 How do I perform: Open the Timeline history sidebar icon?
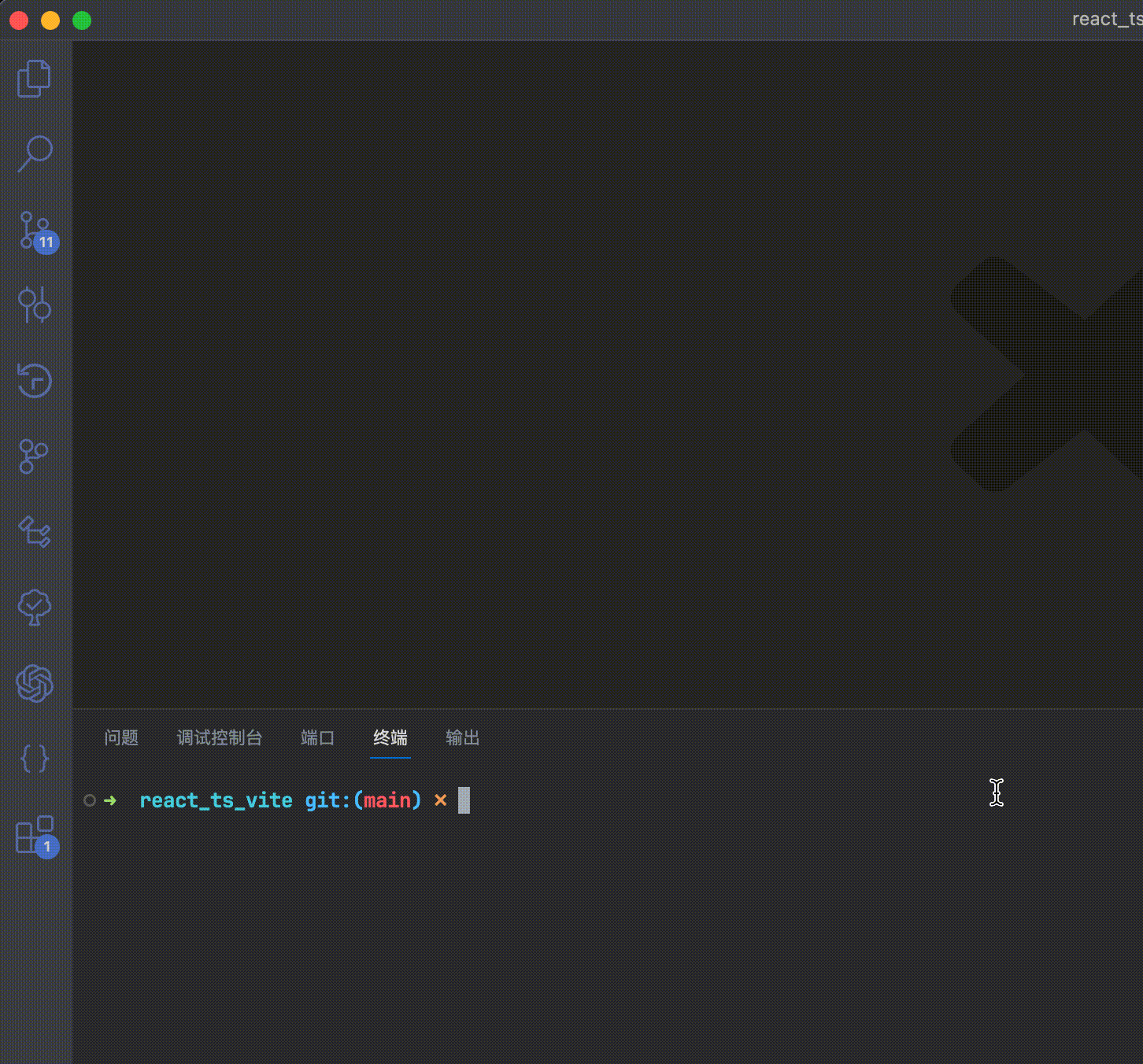(x=34, y=380)
